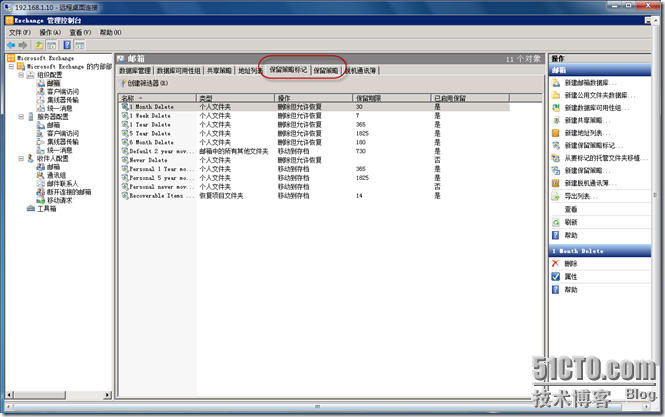
Task: Click the 新建数据库可用性组 action icon
Action: coord(556,108)
